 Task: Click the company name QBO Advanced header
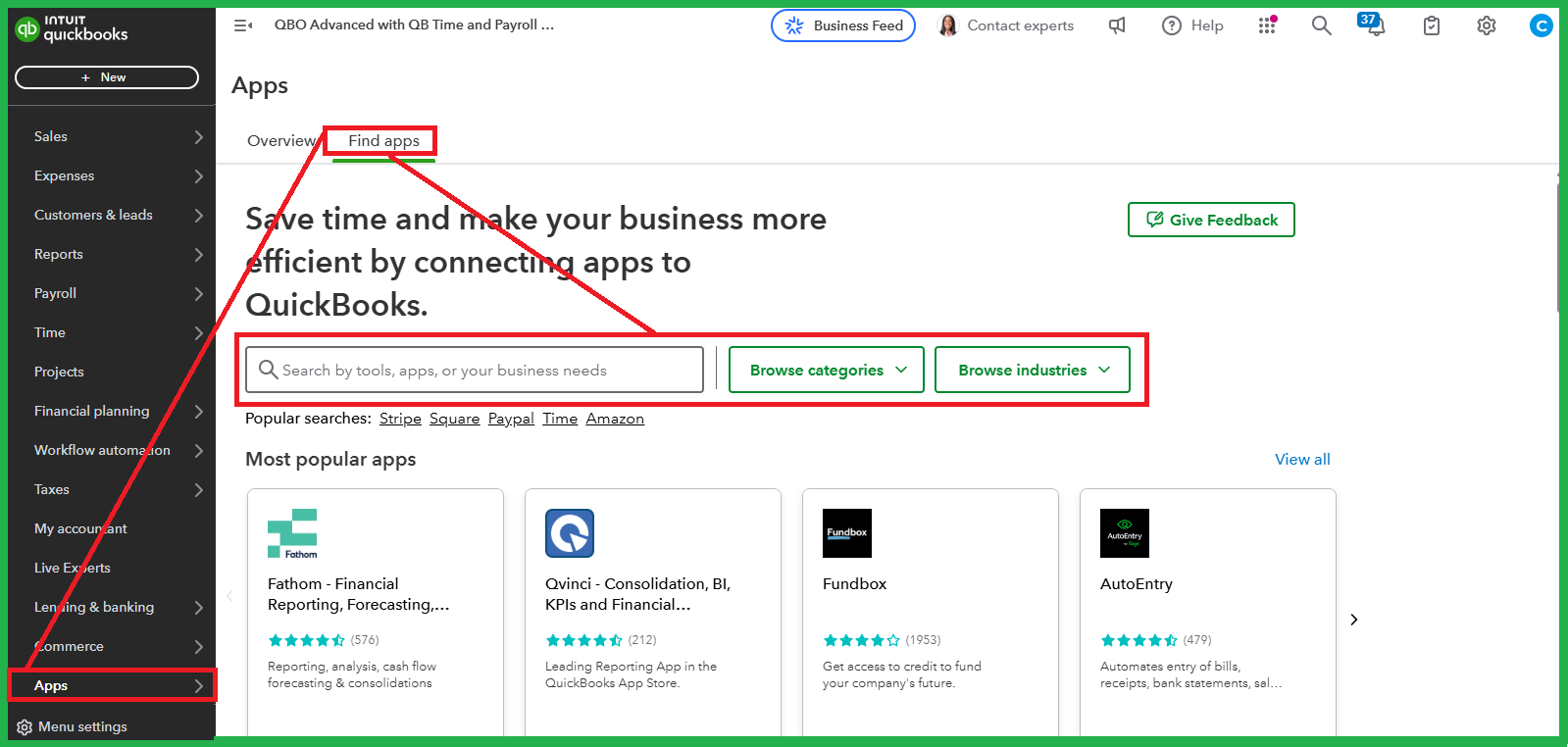414,25
